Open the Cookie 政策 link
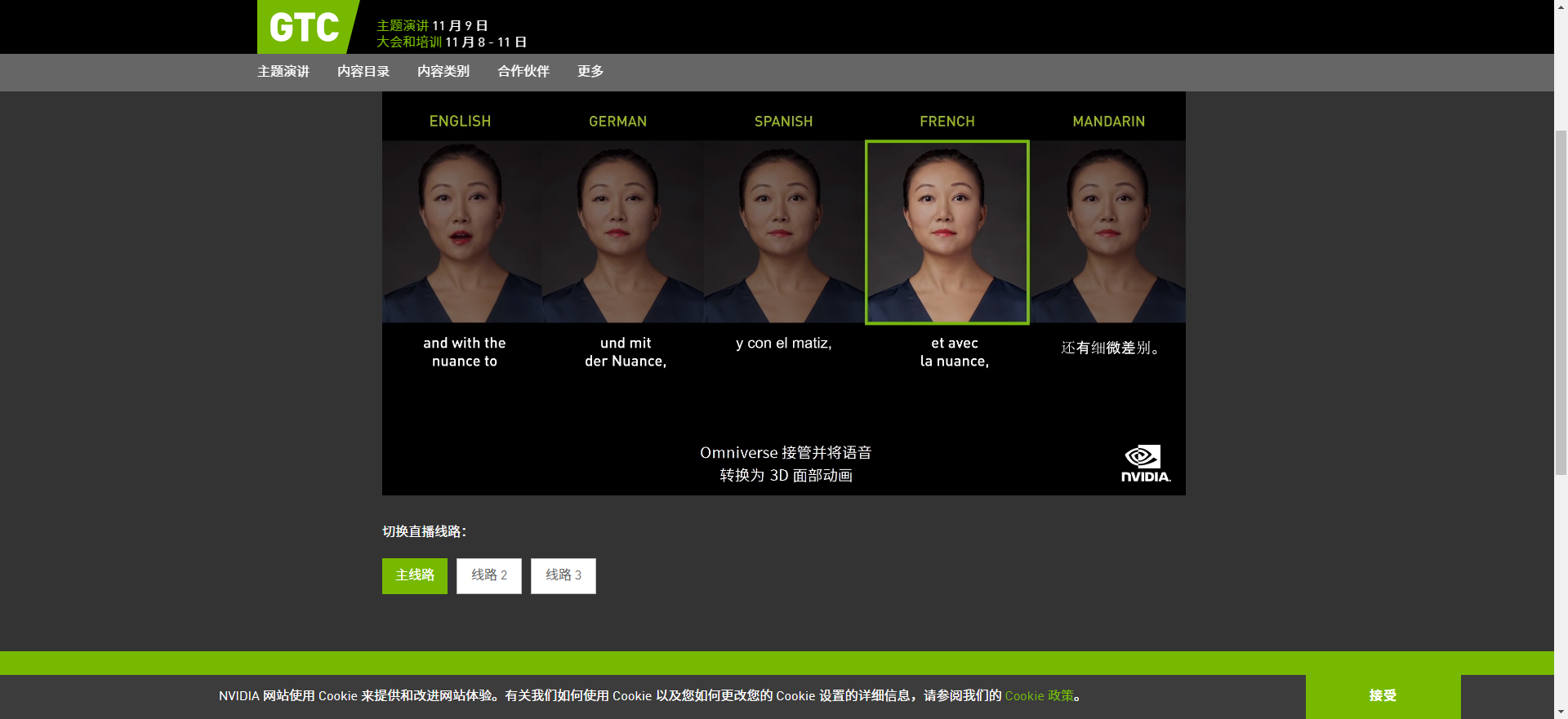 click(1039, 695)
